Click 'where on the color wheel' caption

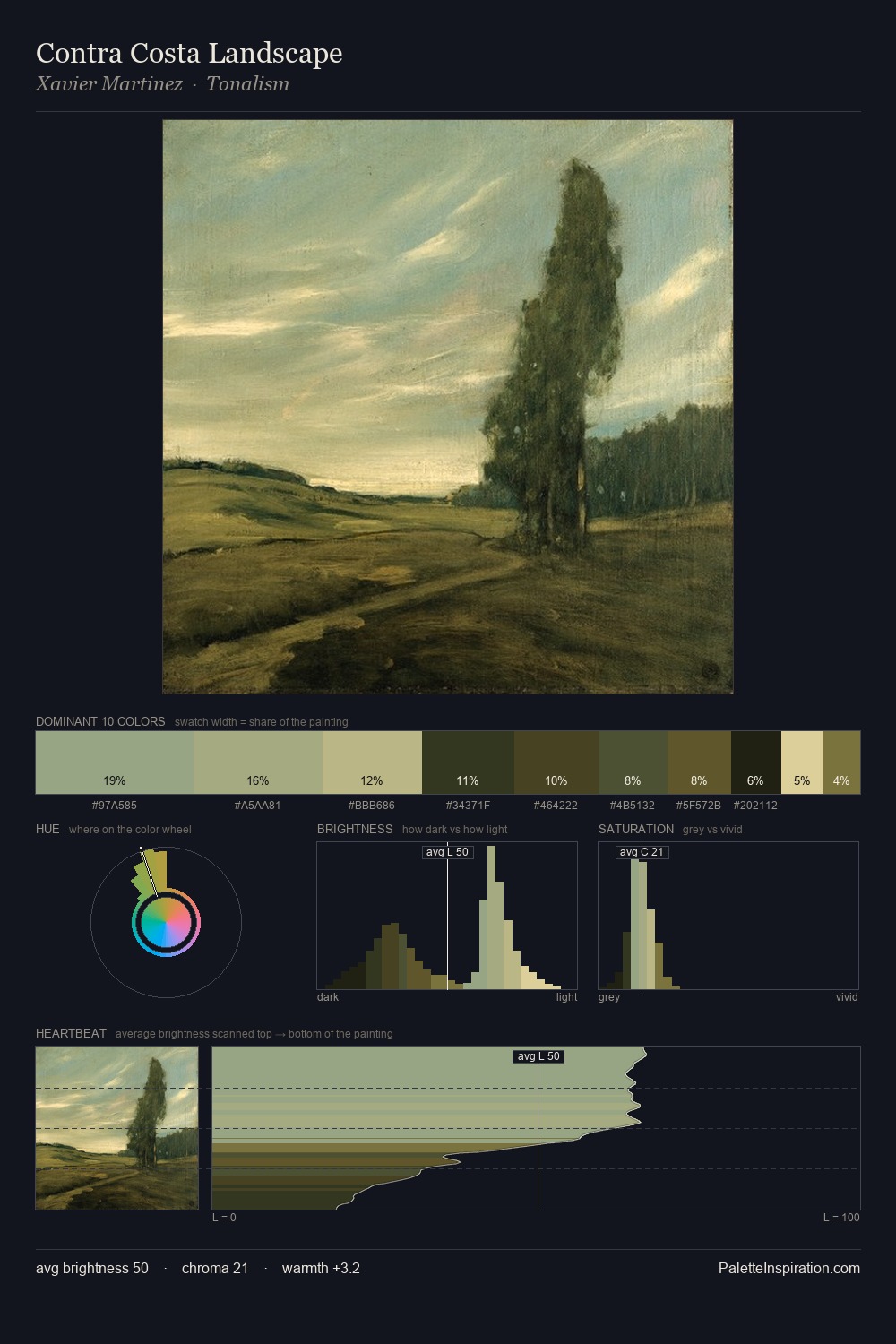(x=130, y=829)
